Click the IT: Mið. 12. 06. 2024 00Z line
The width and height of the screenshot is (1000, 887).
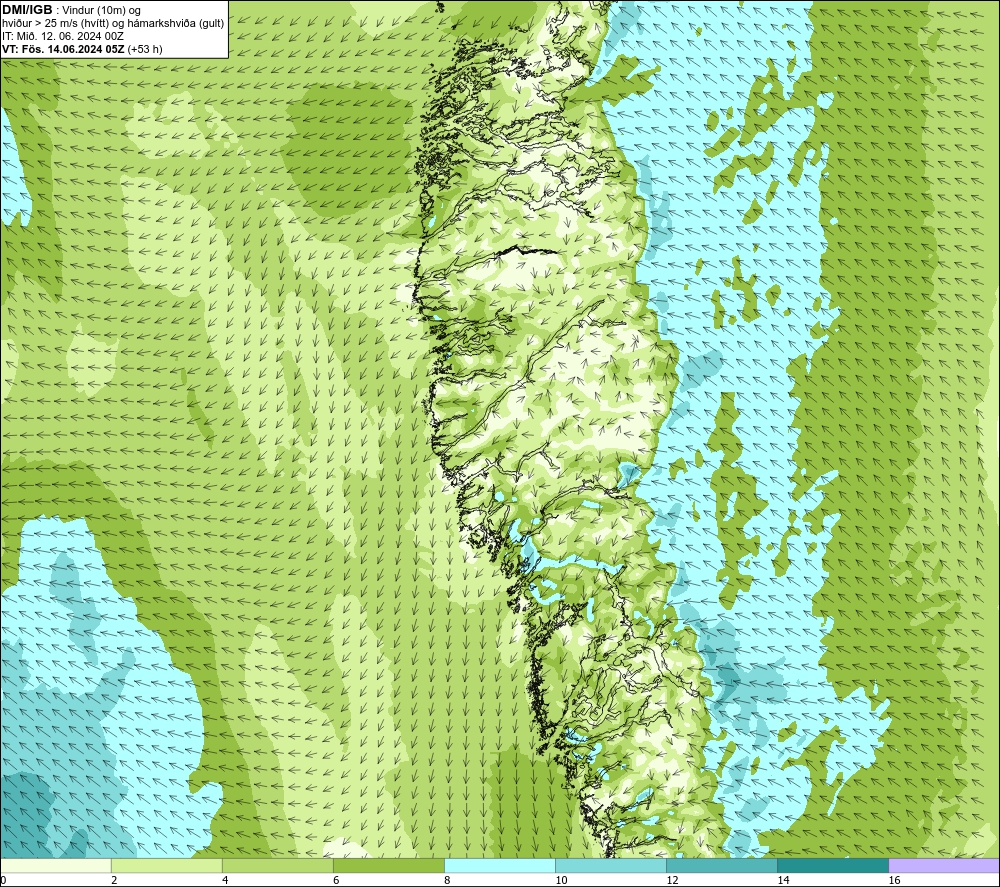tap(62, 36)
